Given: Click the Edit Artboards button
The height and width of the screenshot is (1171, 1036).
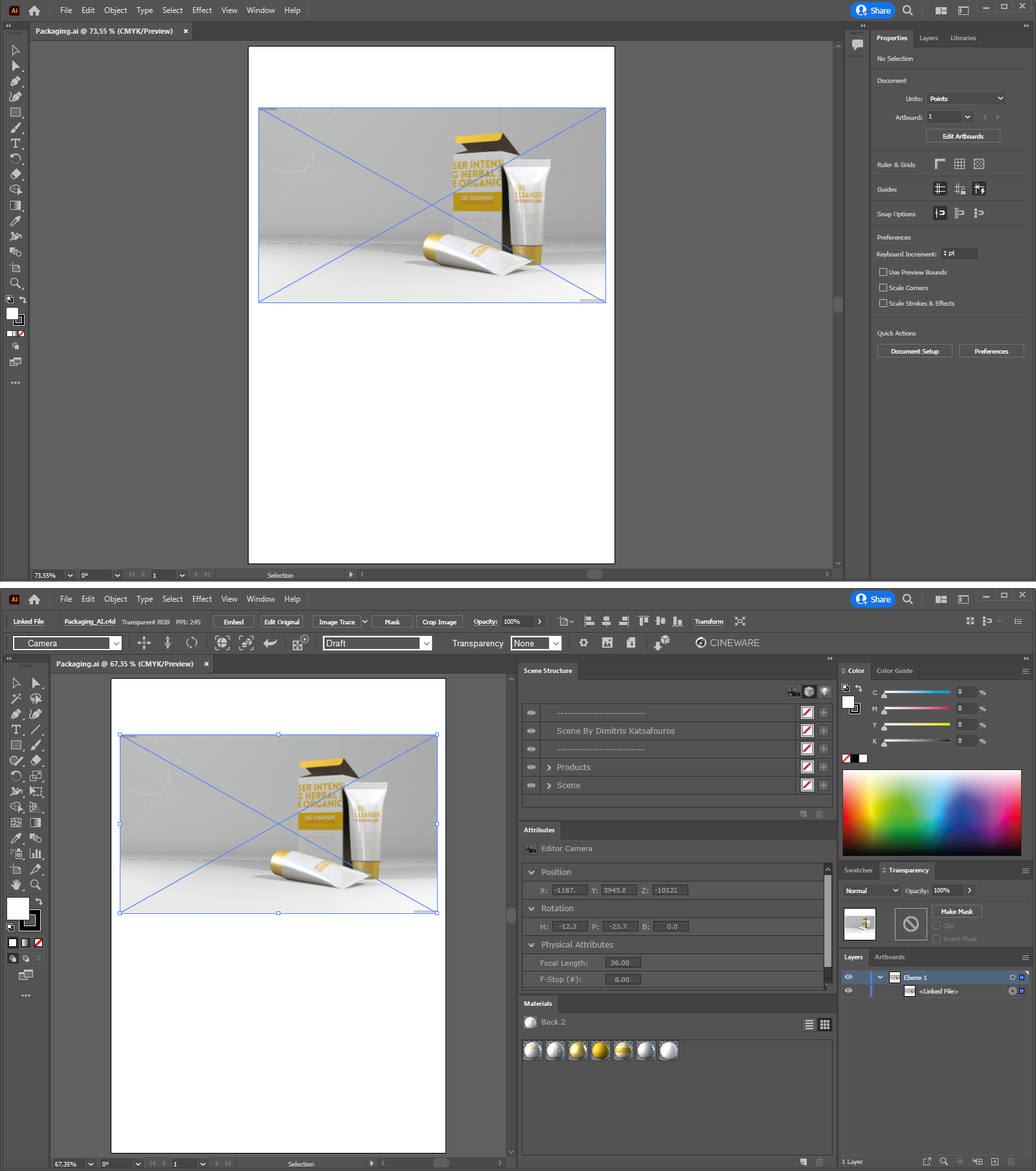Looking at the screenshot, I should click(963, 136).
